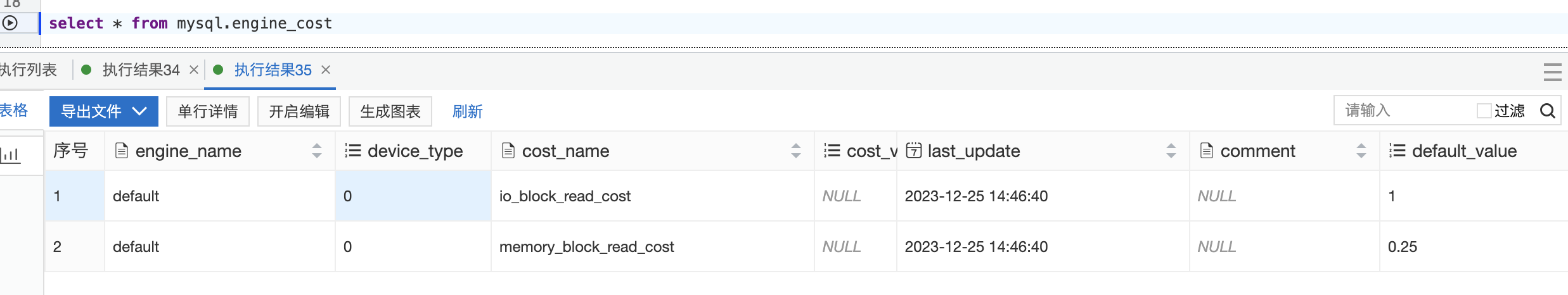Sort by comment column arrows
Screen dimensions: 1568x295
[1361, 151]
